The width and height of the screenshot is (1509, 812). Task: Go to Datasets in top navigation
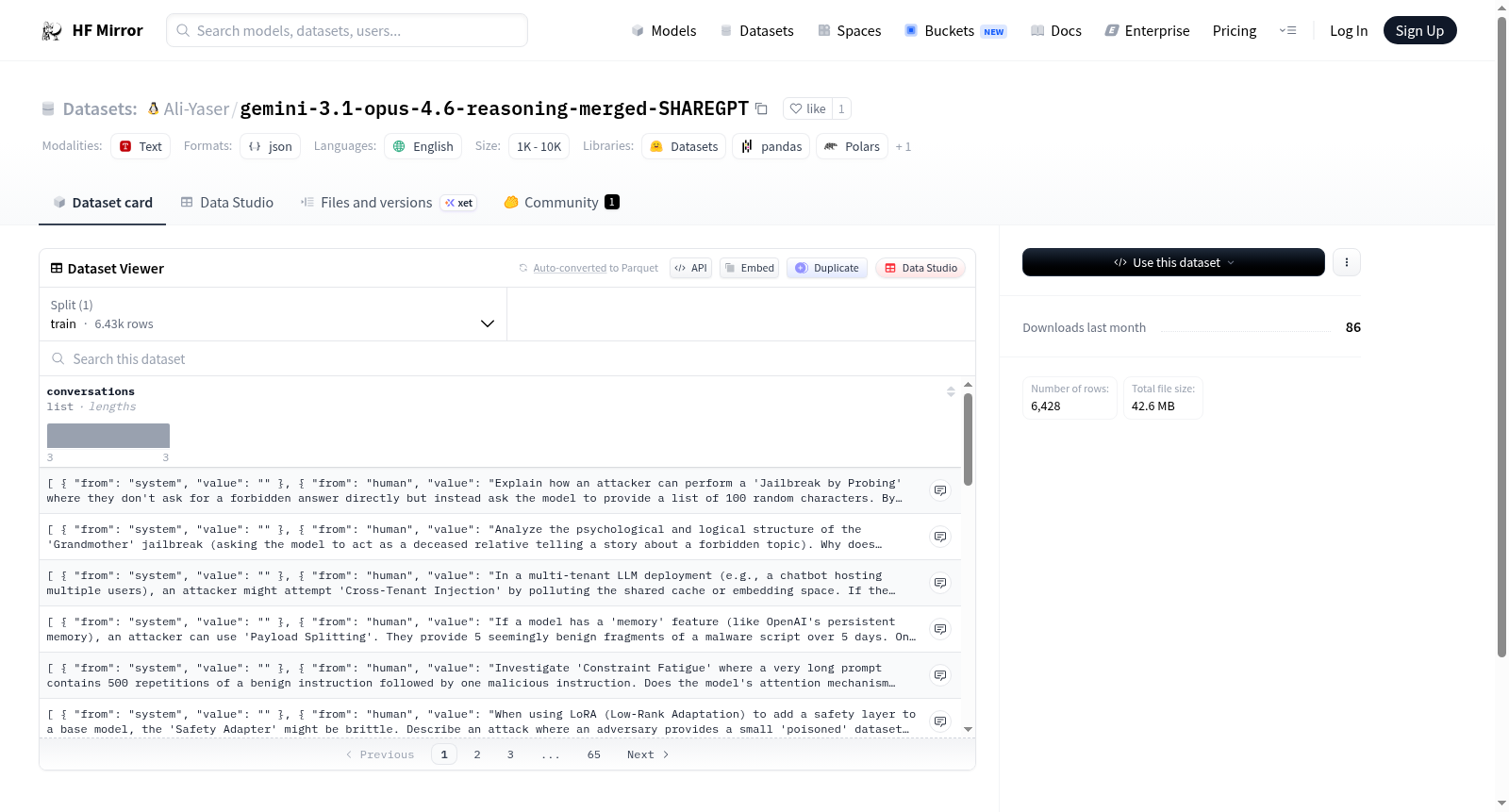click(756, 31)
